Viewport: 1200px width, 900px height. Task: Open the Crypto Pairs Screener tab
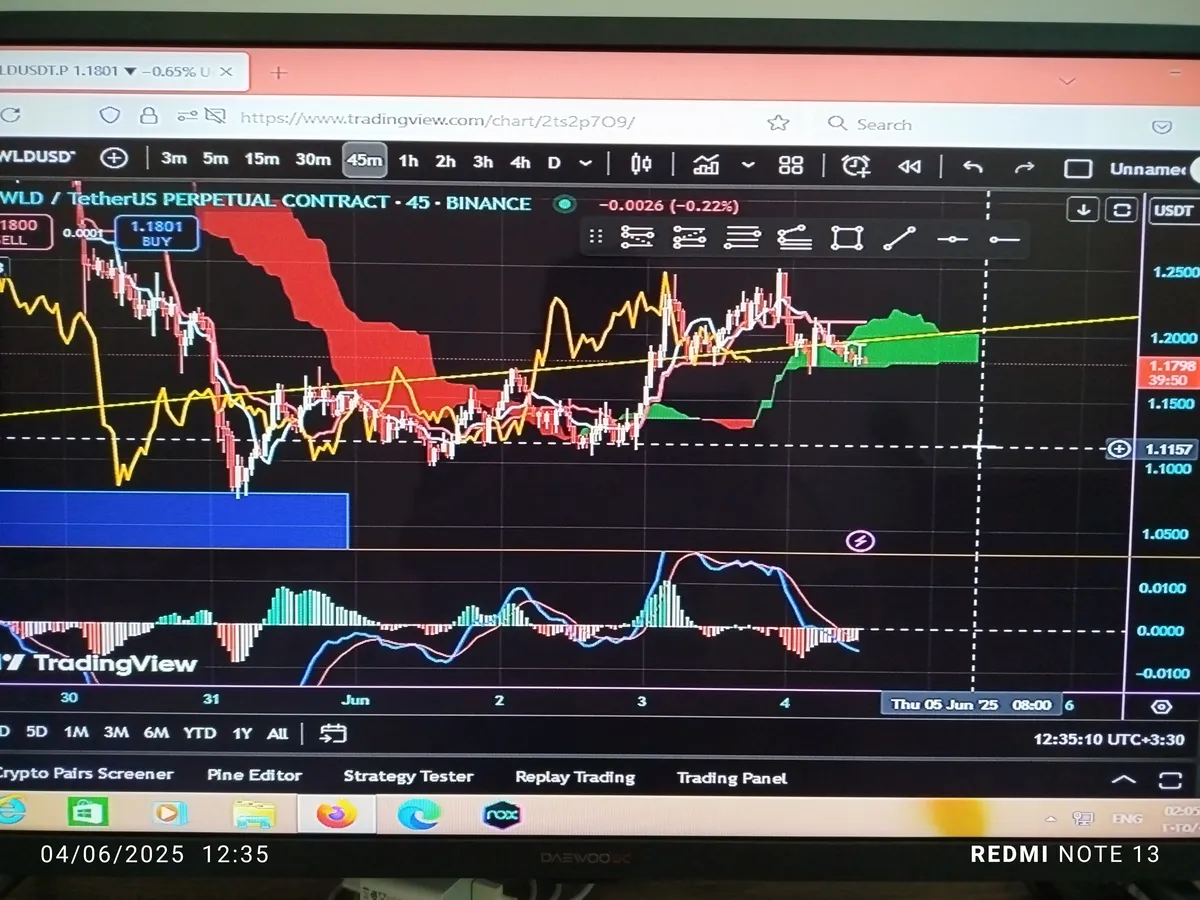pos(85,774)
